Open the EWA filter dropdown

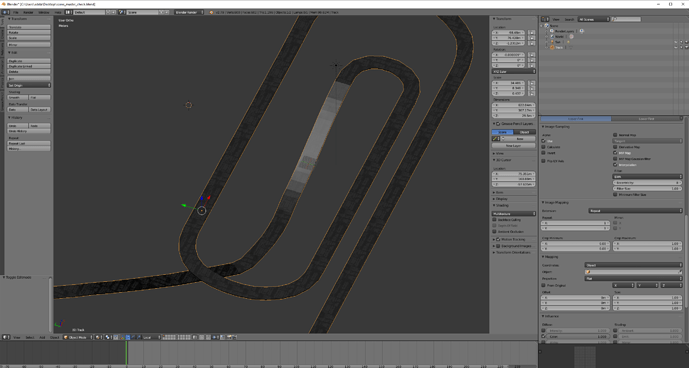(647, 176)
